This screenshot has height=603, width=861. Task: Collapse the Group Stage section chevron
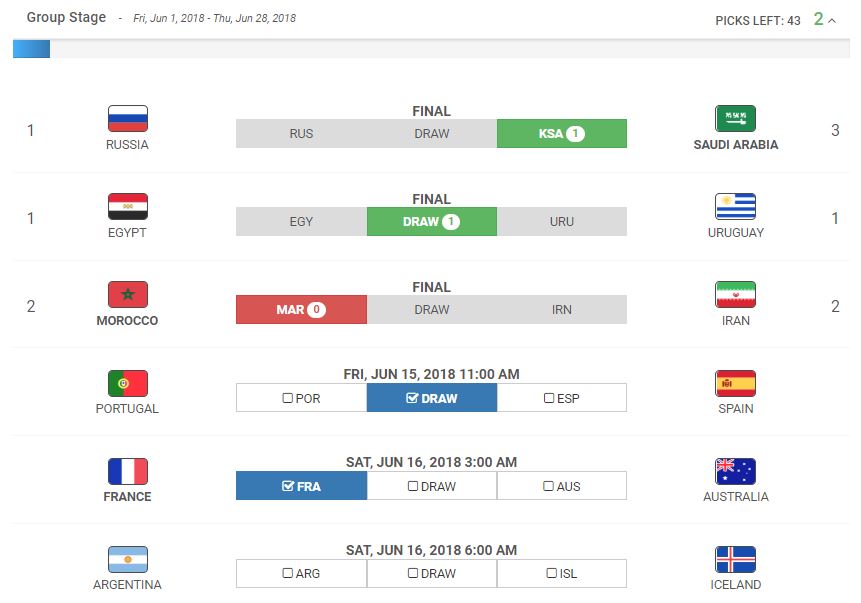click(x=832, y=19)
